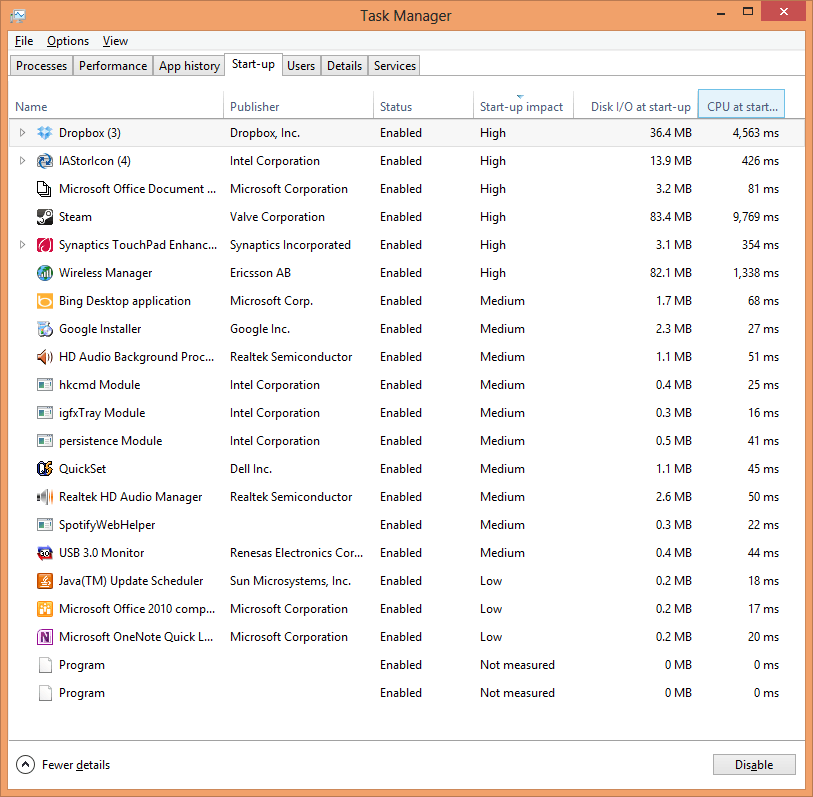Select Valve Corporation publisher cell

[277, 217]
